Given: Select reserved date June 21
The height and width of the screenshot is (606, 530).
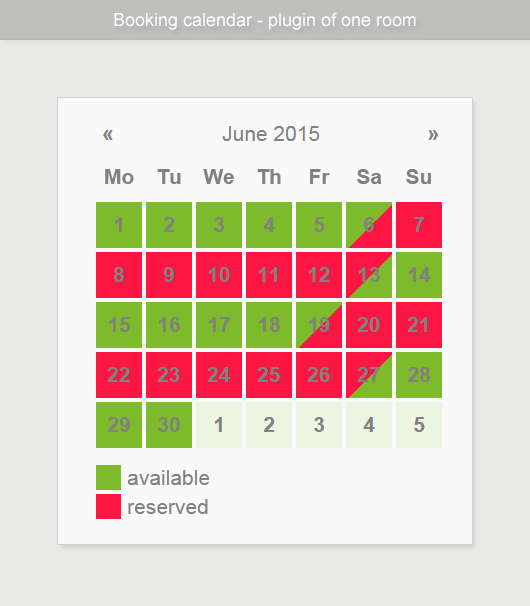Looking at the screenshot, I should point(419,325).
